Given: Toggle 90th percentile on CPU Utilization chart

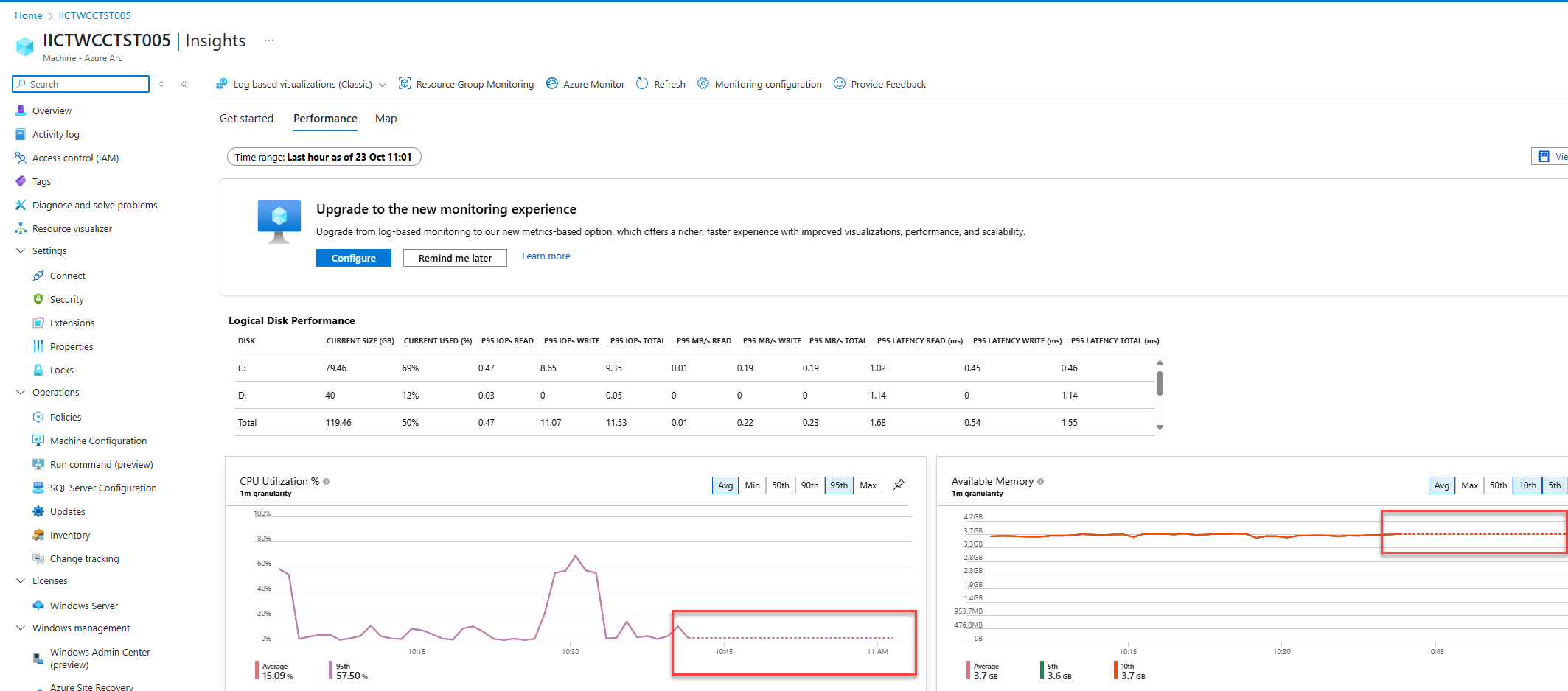Looking at the screenshot, I should tap(809, 485).
